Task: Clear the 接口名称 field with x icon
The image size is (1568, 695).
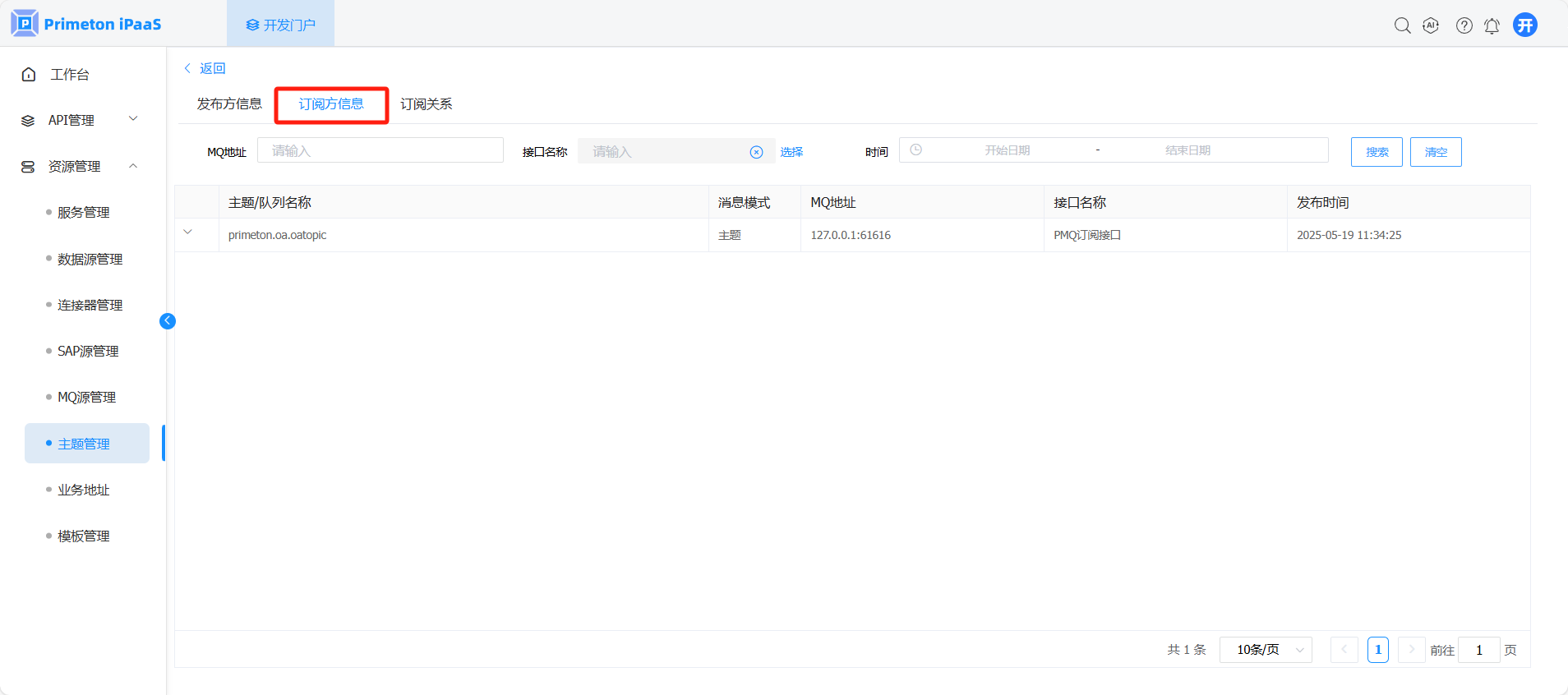Action: [756, 152]
